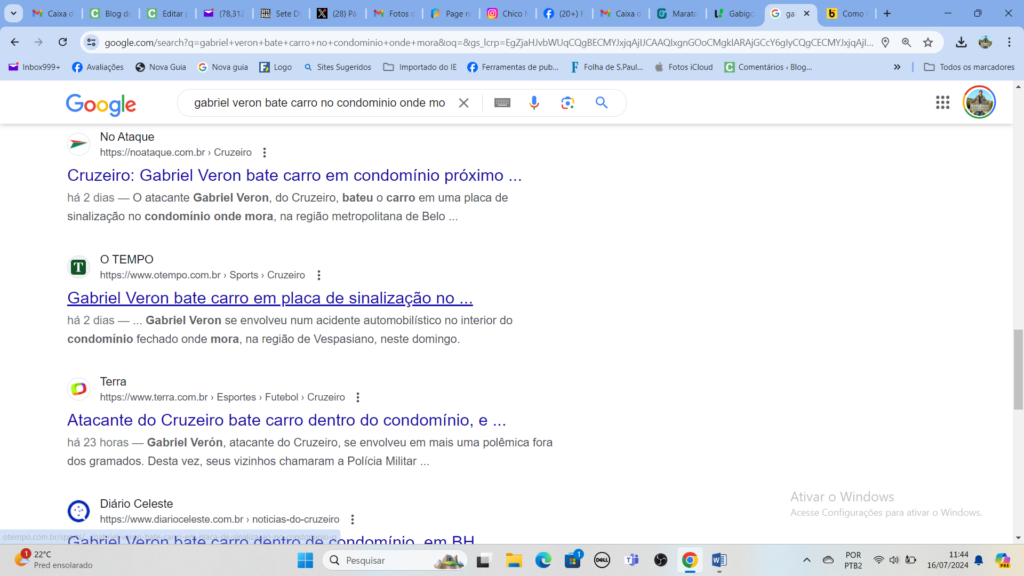
Task: Switch to Blog tab
Action: pyautogui.click(x=109, y=13)
